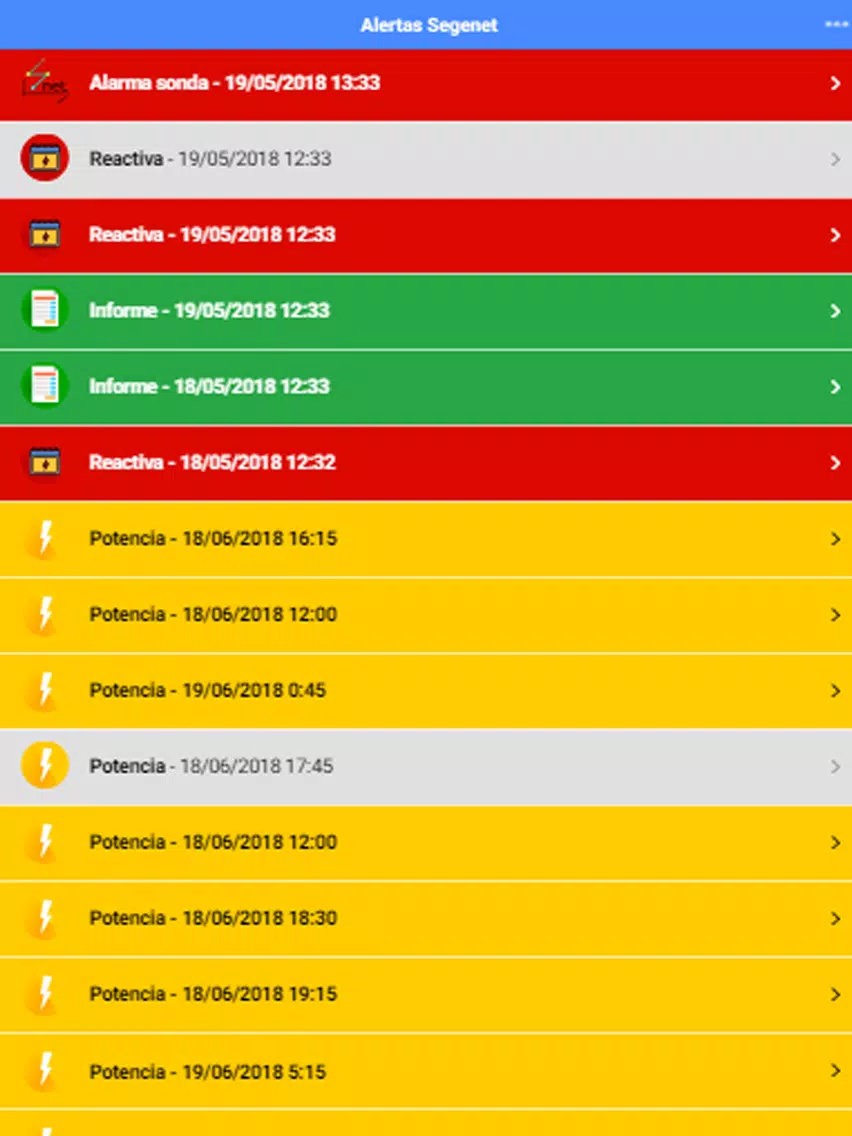The width and height of the screenshot is (852, 1136).
Task: Click the lightning icon on Potencia 18:30 row
Action: click(43, 918)
